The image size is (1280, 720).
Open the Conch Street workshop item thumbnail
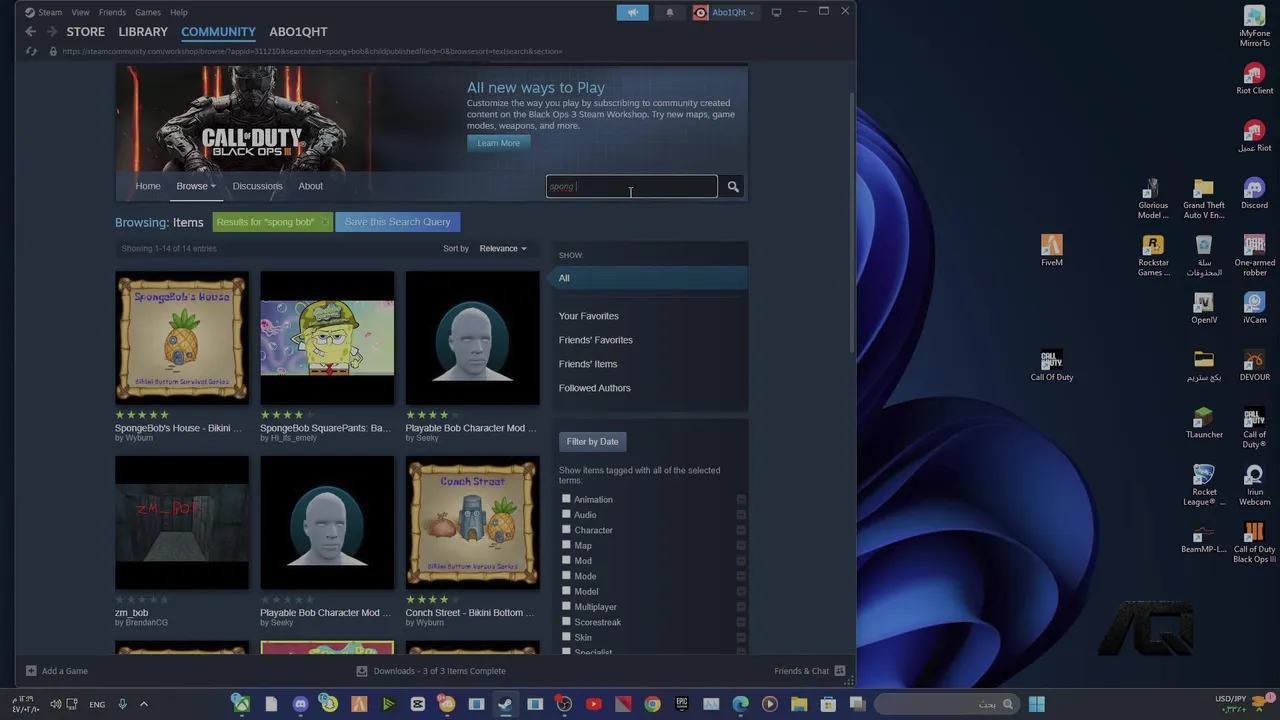point(472,523)
